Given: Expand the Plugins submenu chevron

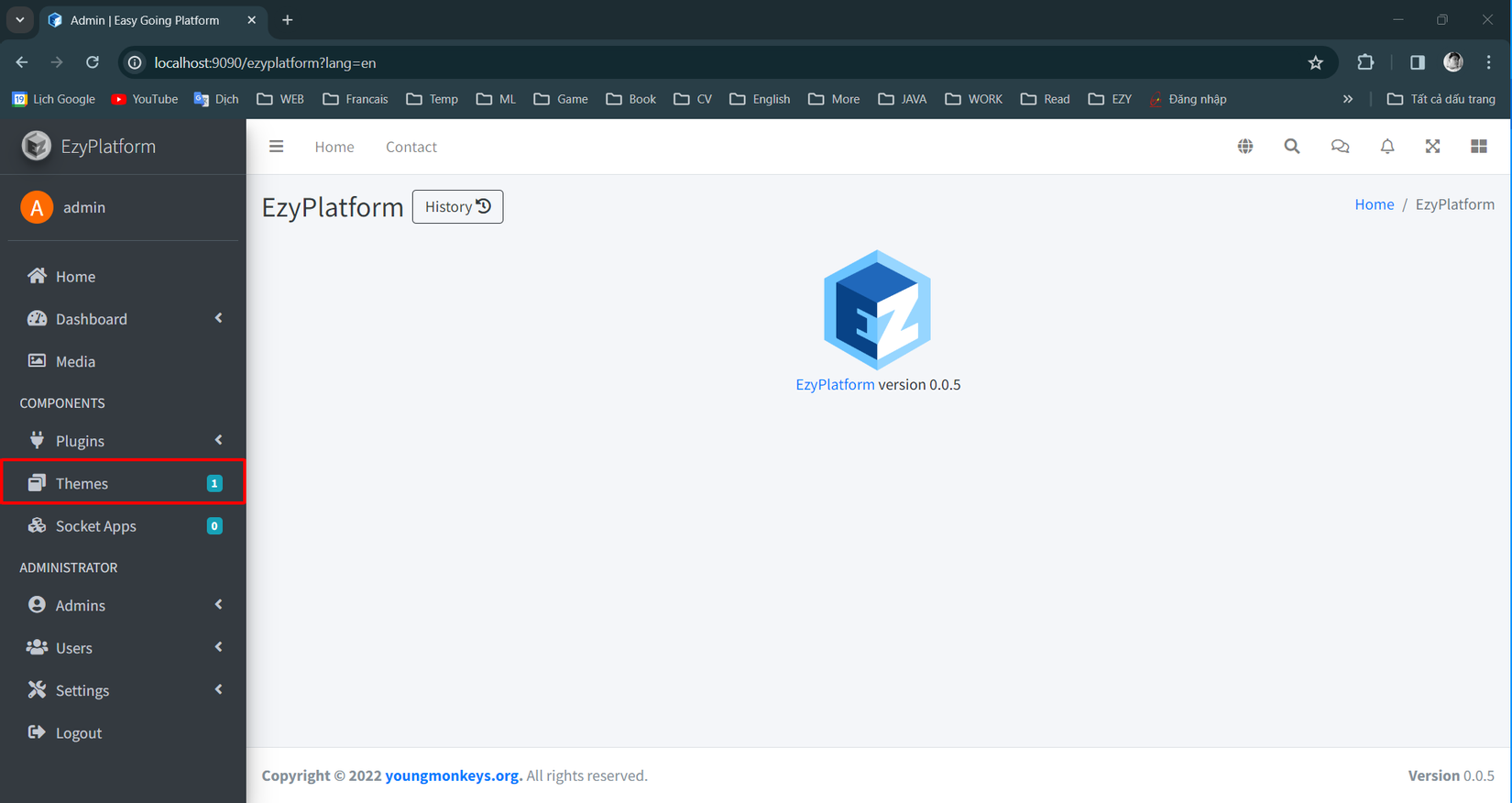Looking at the screenshot, I should 218,440.
